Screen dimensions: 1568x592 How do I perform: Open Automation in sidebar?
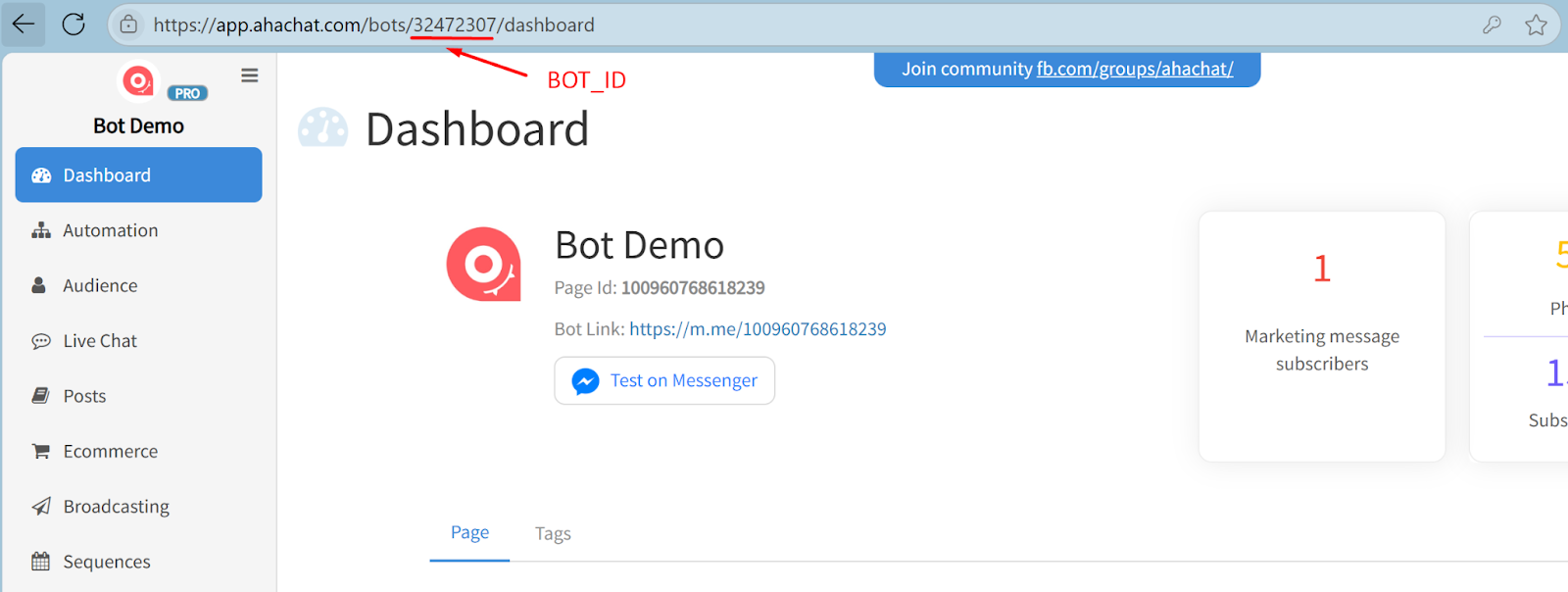tap(138, 230)
